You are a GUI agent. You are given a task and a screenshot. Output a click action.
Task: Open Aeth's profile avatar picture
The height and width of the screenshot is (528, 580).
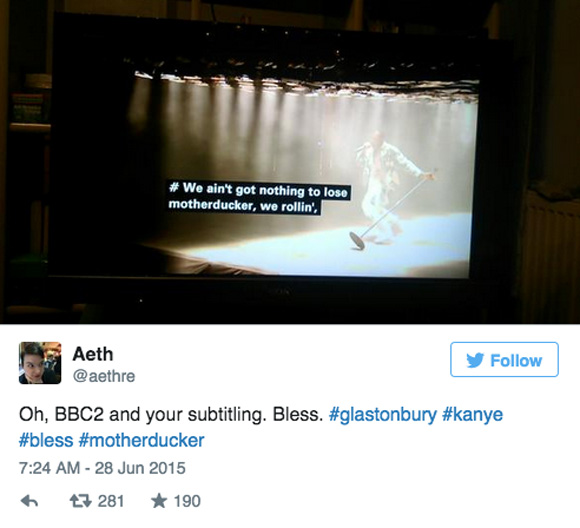40,363
